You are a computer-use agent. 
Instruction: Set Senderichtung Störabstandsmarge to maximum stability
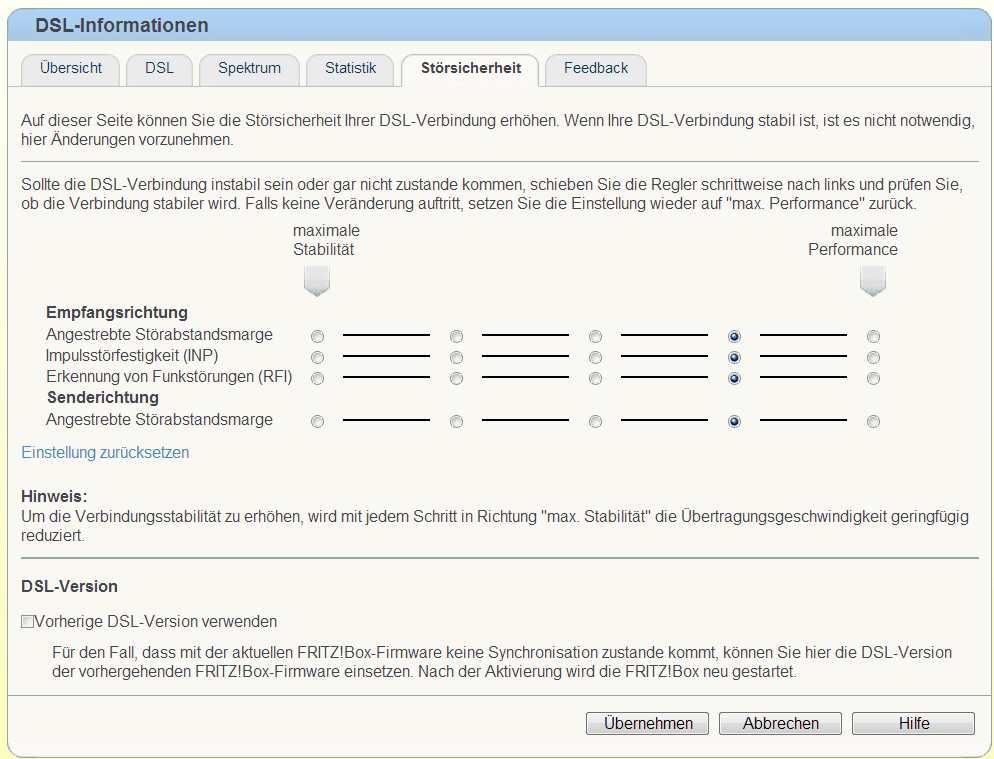[318, 422]
